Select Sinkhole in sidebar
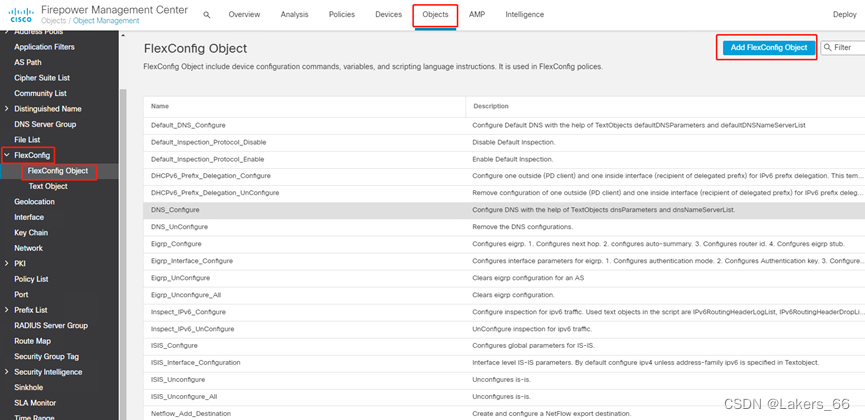Screen dimensions: 865x420 pyautogui.click(x=29, y=387)
